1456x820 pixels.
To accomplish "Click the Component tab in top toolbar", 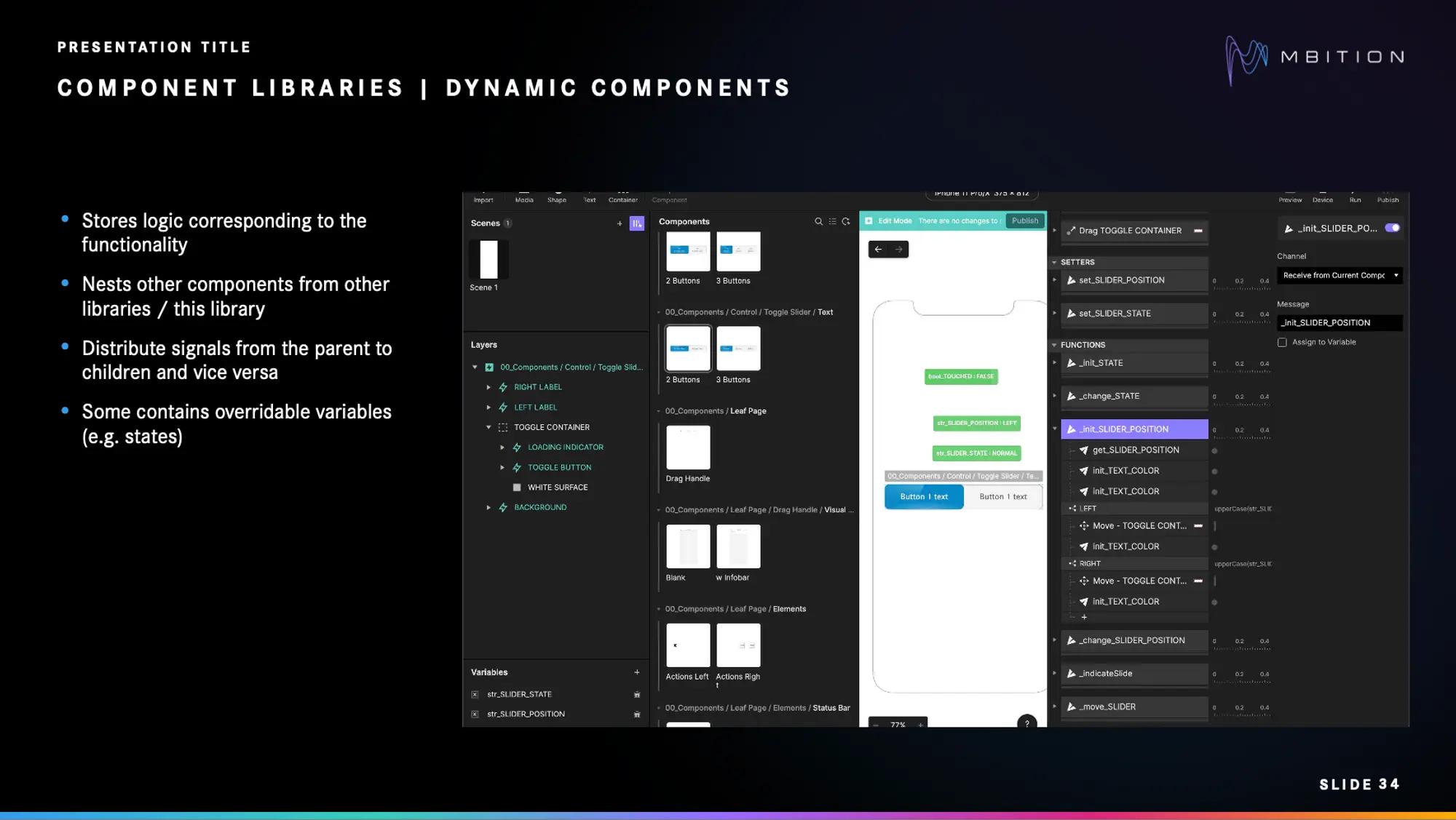I will [x=670, y=199].
